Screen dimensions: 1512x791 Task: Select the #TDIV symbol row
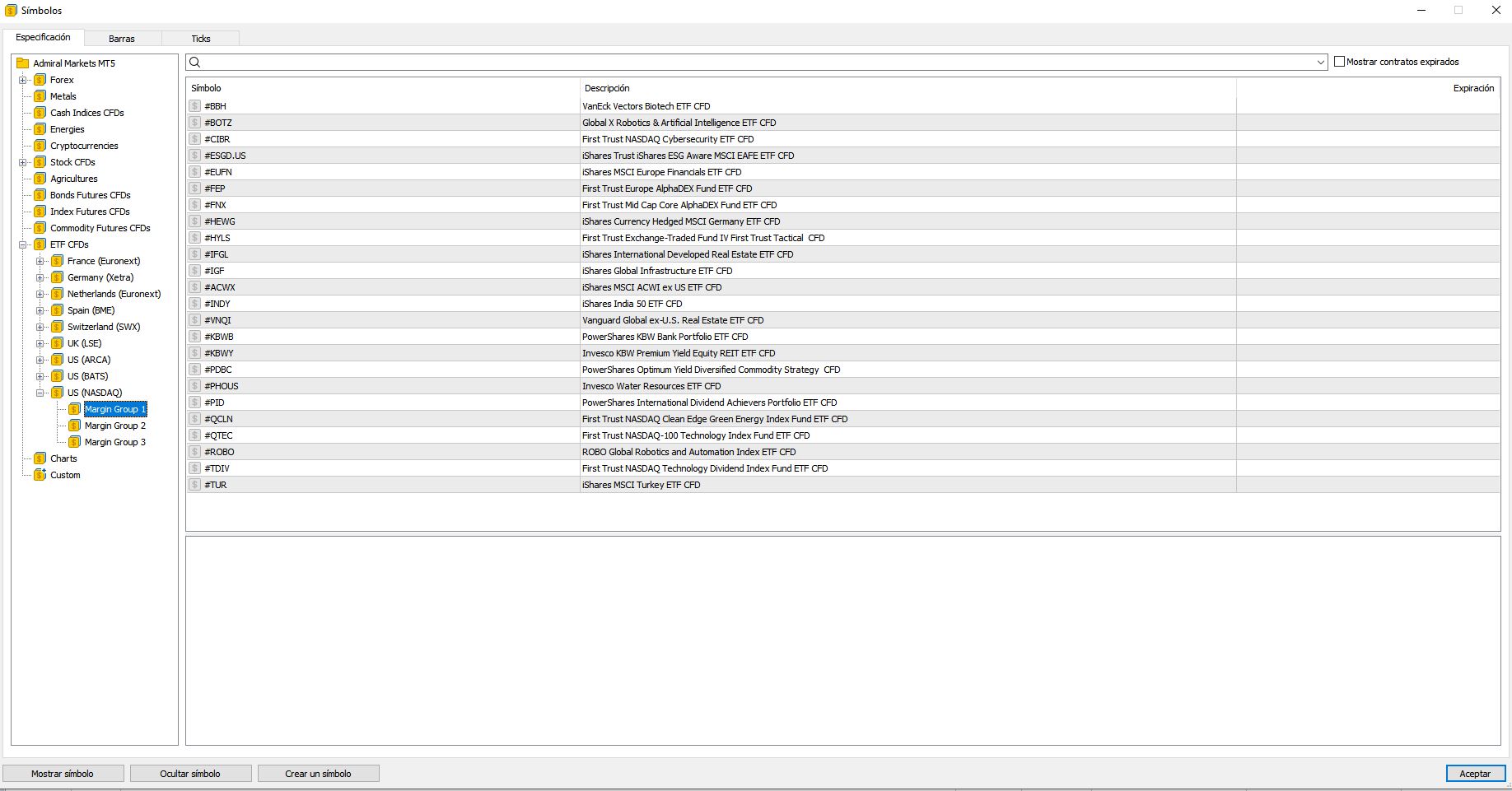(x=843, y=468)
